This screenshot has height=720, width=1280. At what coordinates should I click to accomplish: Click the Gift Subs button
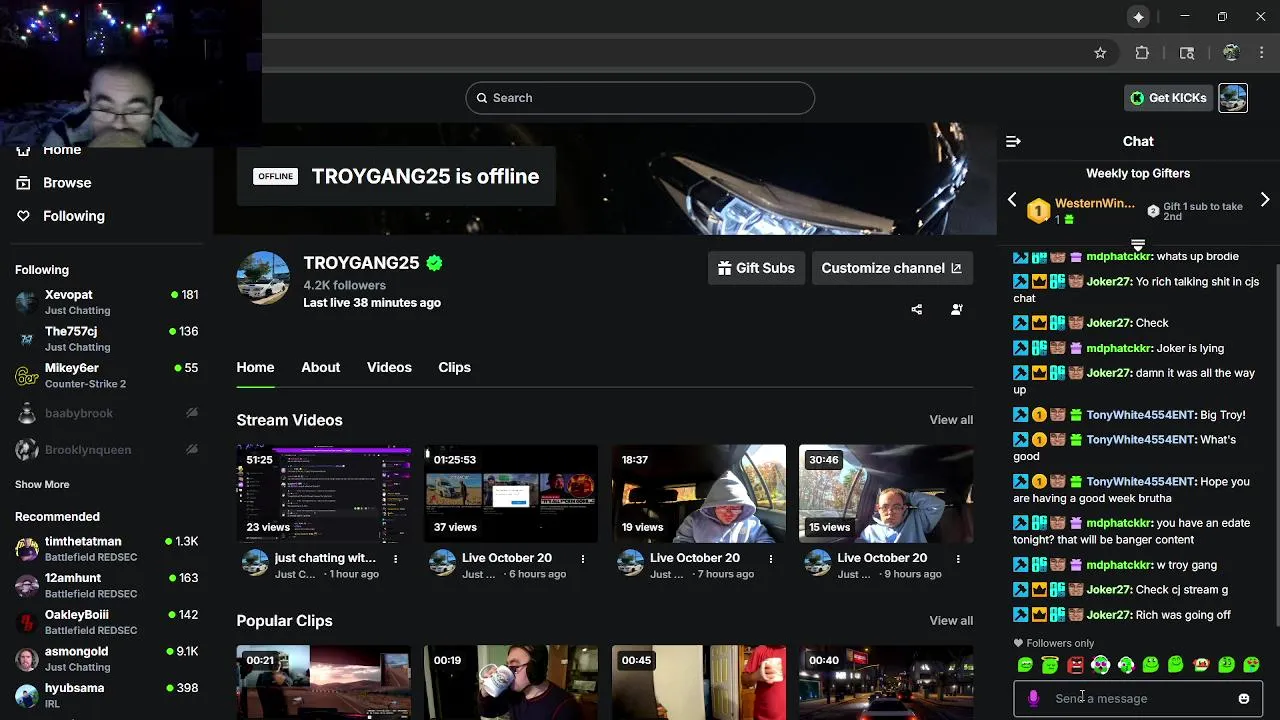(x=757, y=268)
